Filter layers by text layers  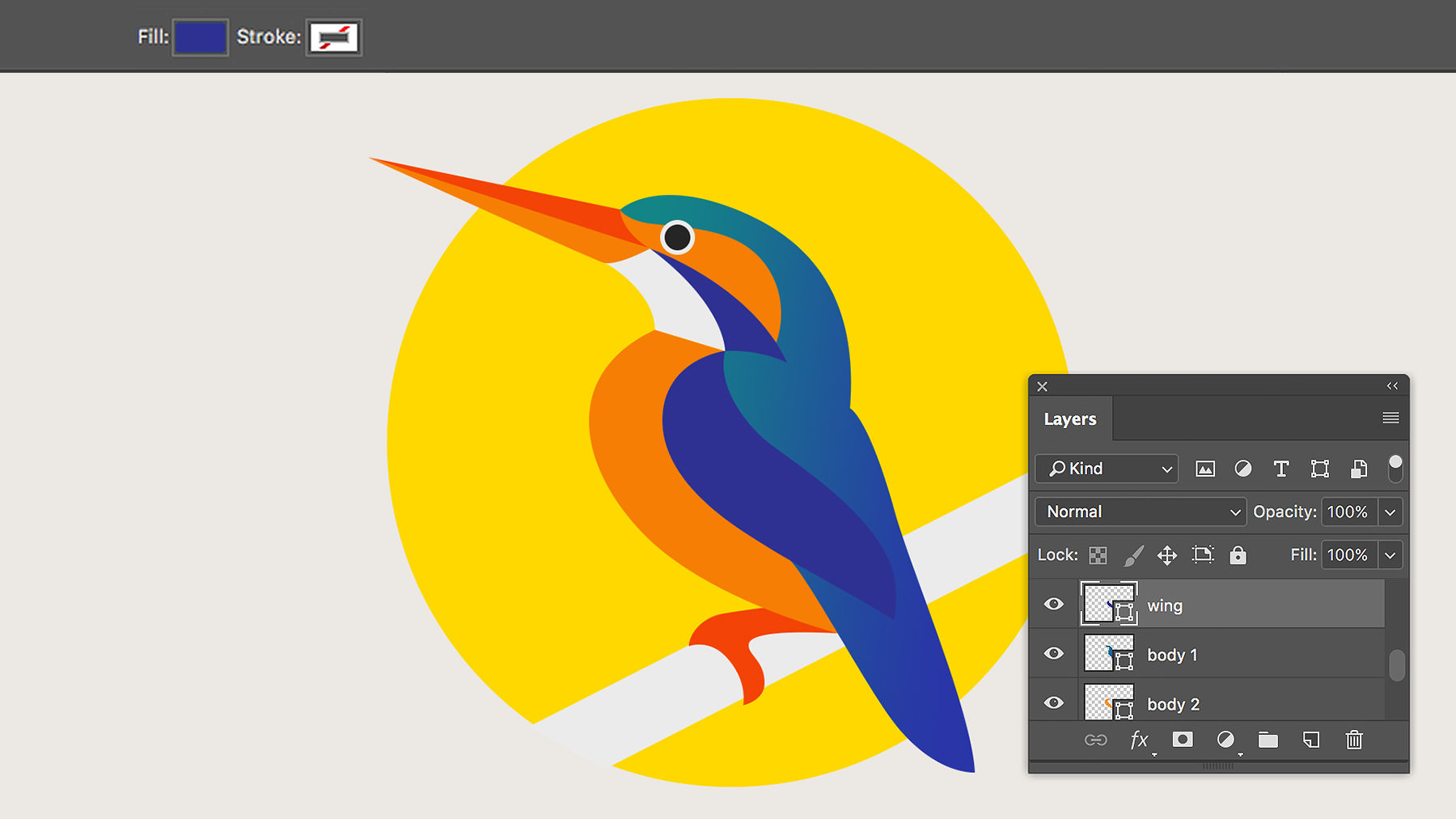point(1281,469)
